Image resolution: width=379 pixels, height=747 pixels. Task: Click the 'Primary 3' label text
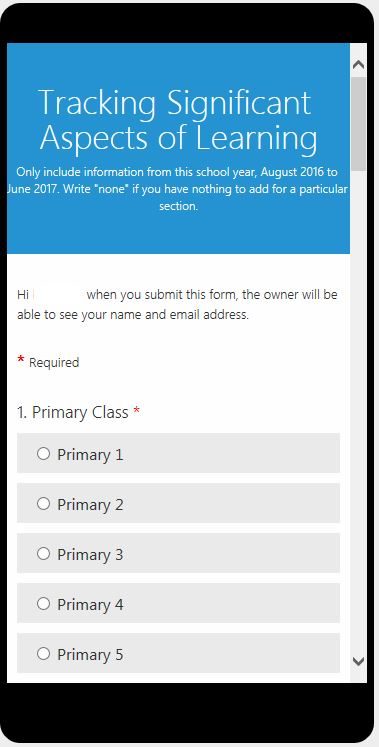(90, 555)
